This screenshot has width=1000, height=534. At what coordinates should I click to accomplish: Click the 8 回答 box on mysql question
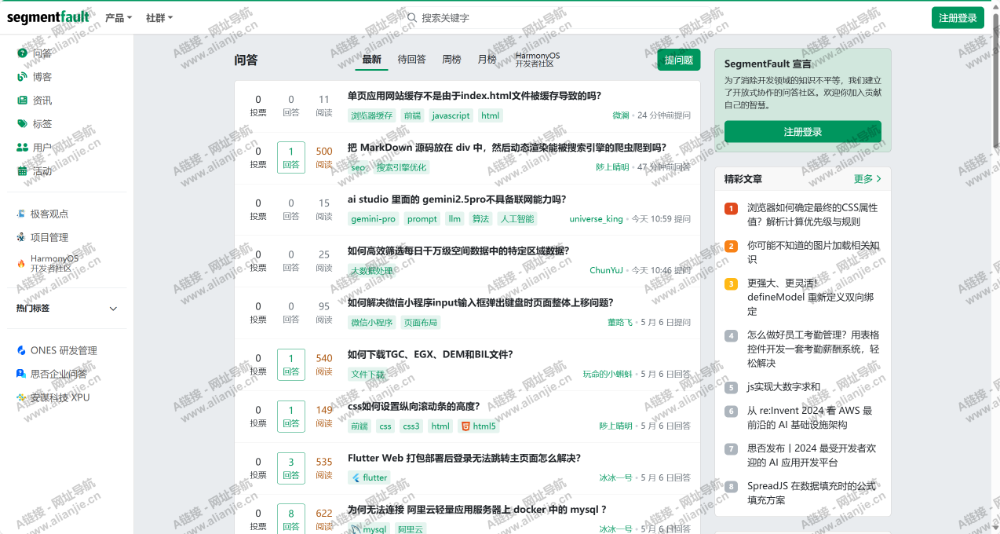pos(291,519)
